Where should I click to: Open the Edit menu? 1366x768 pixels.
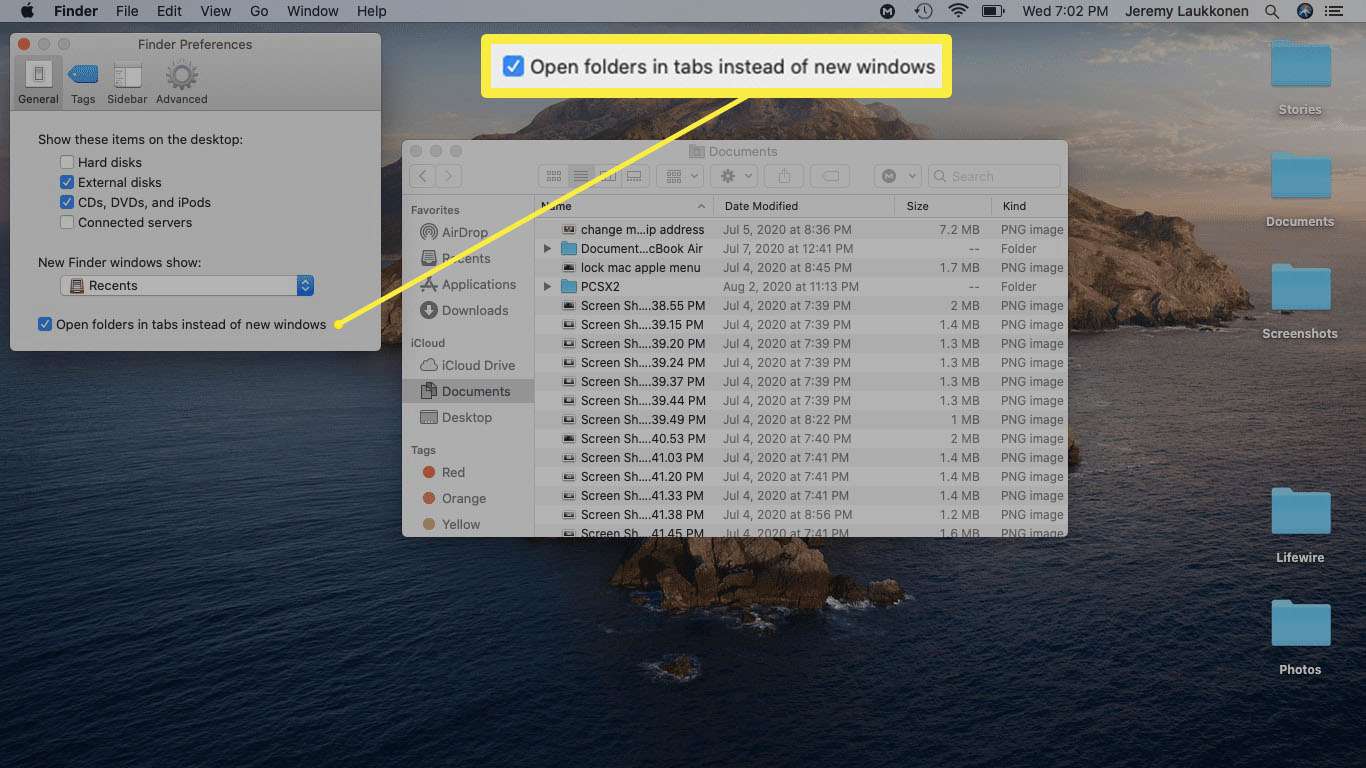pos(169,11)
